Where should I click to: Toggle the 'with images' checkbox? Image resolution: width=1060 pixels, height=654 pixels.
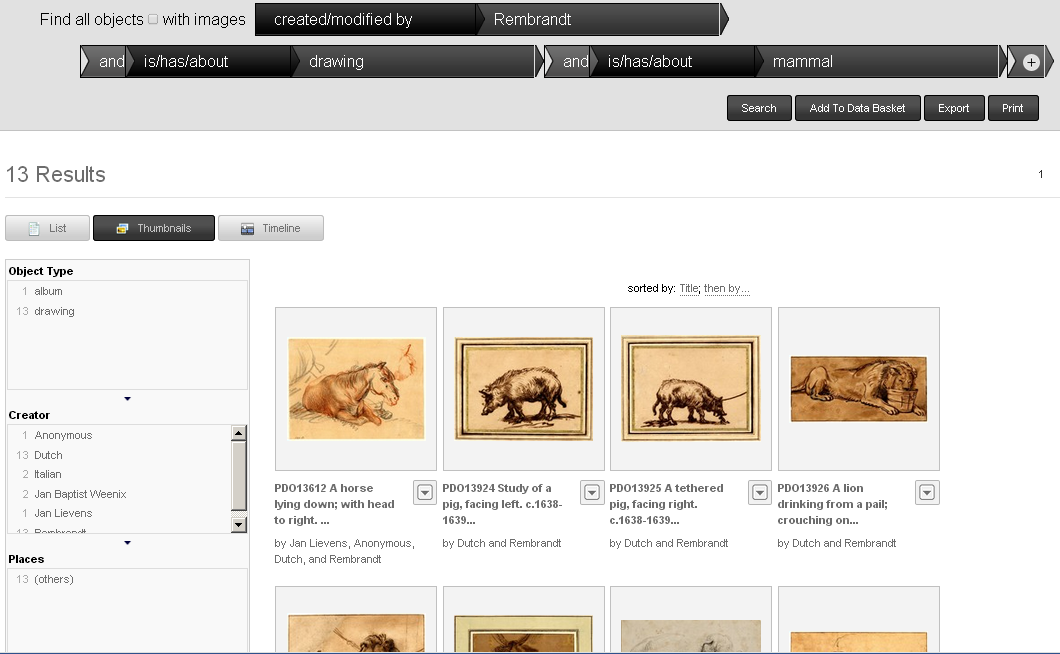153,19
